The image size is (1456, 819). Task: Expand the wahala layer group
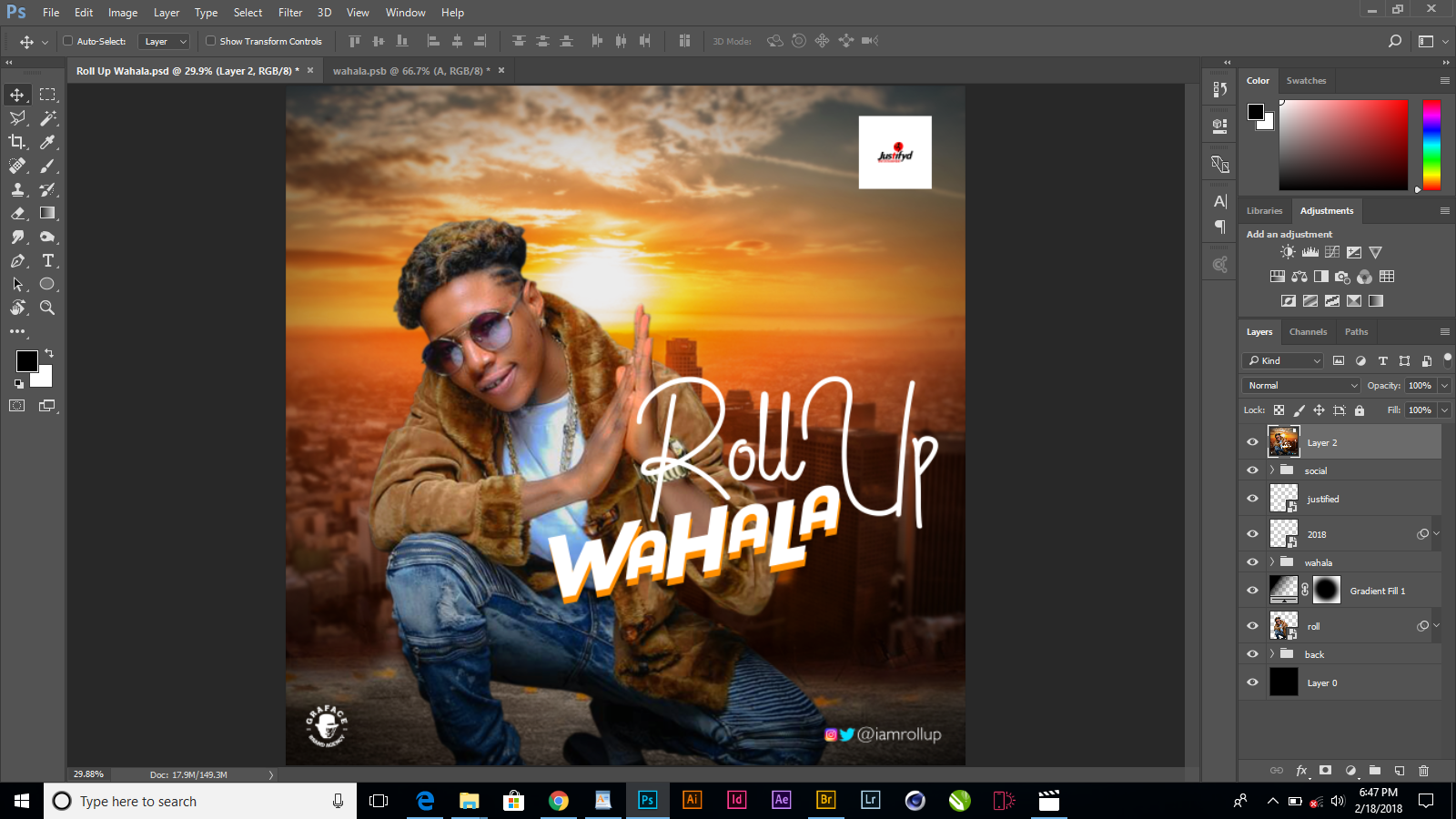click(x=1272, y=562)
